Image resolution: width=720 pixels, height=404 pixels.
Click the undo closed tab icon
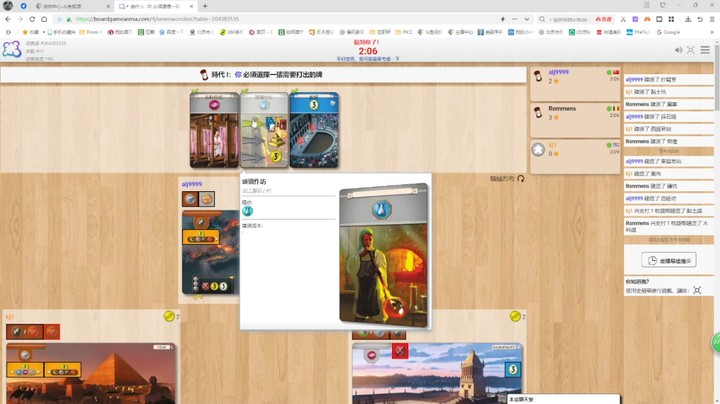click(x=700, y=19)
